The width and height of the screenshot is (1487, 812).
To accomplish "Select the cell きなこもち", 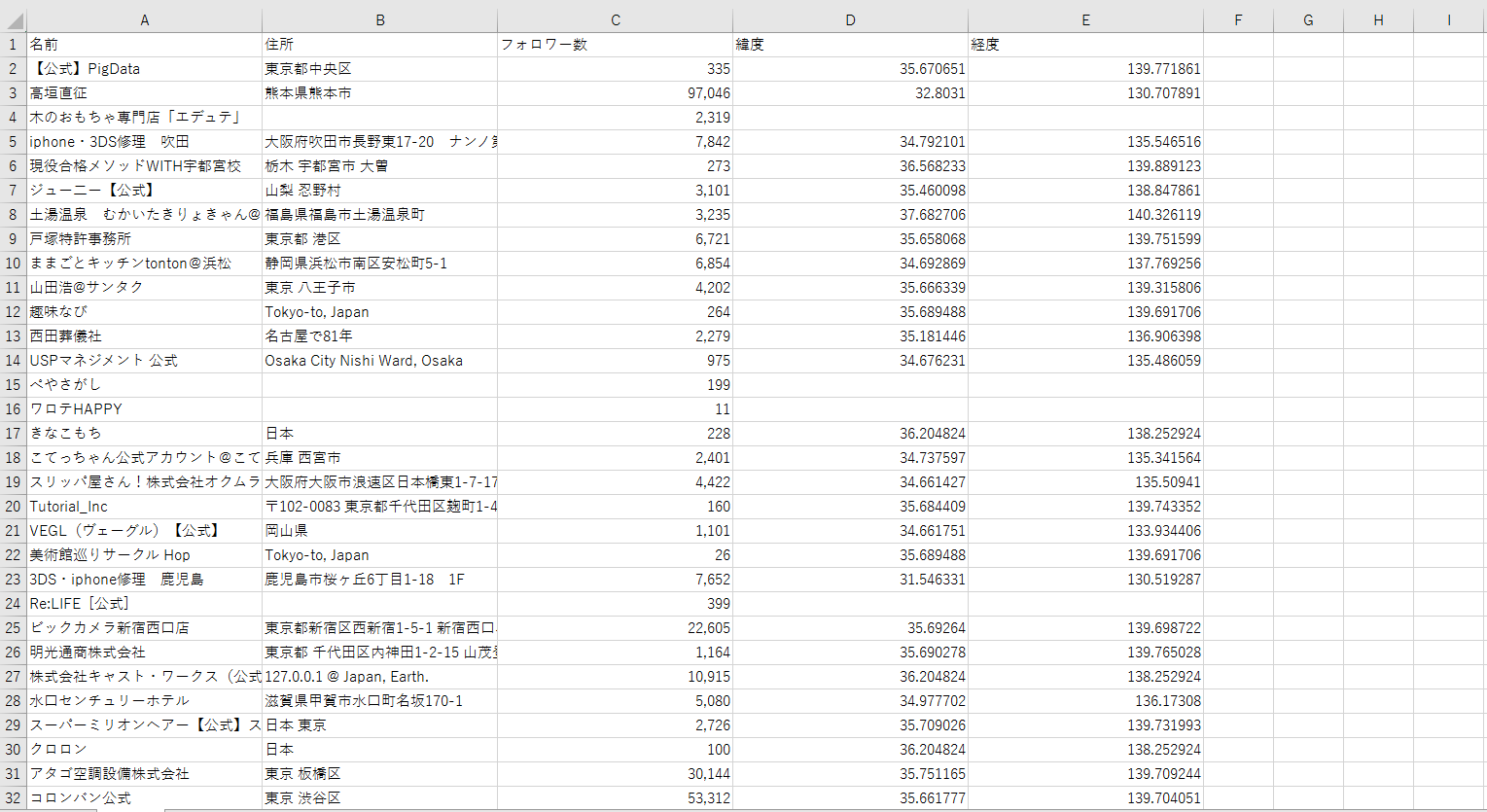I will point(145,434).
